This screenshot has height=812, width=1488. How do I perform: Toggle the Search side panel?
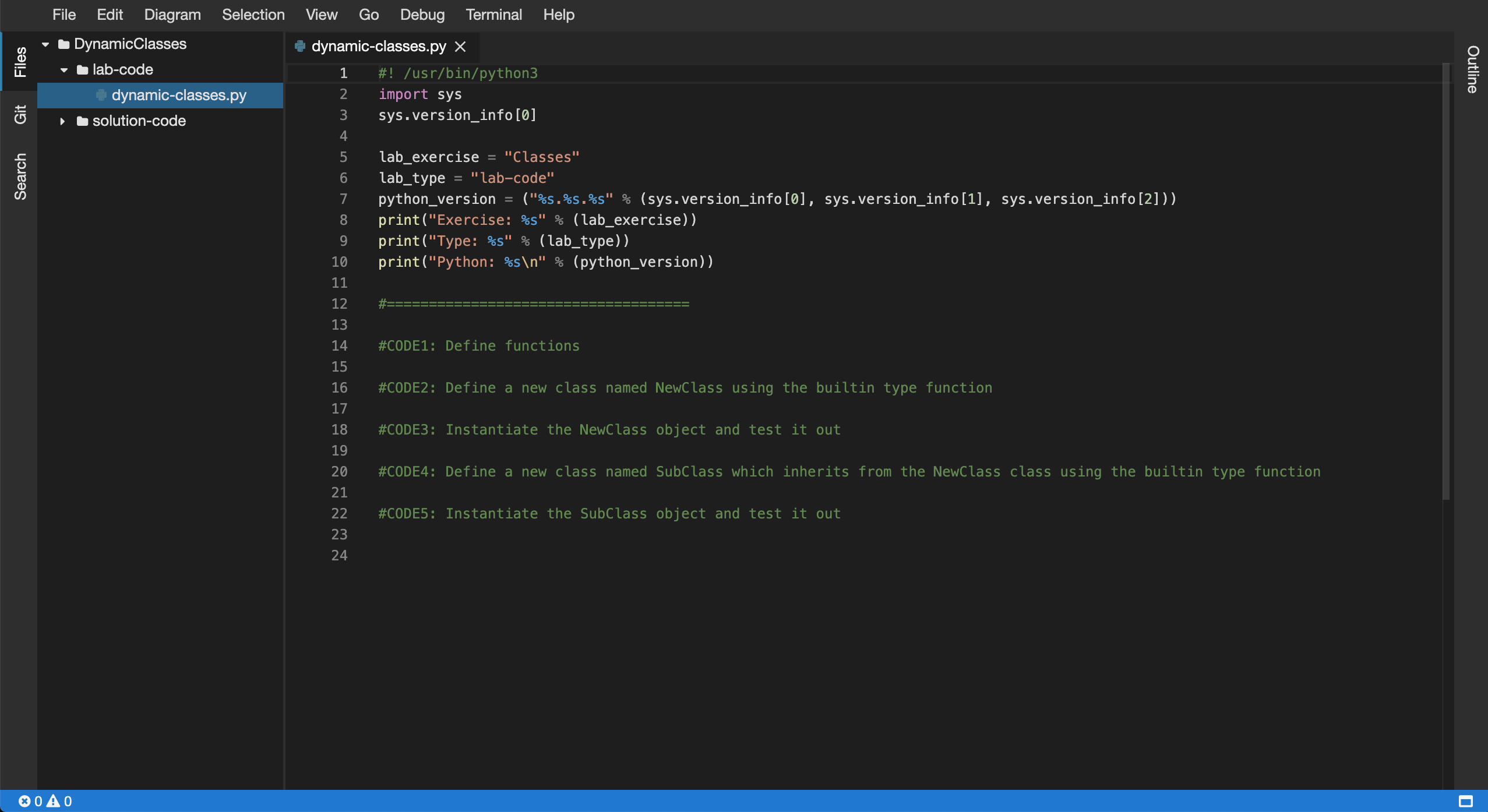coord(20,176)
